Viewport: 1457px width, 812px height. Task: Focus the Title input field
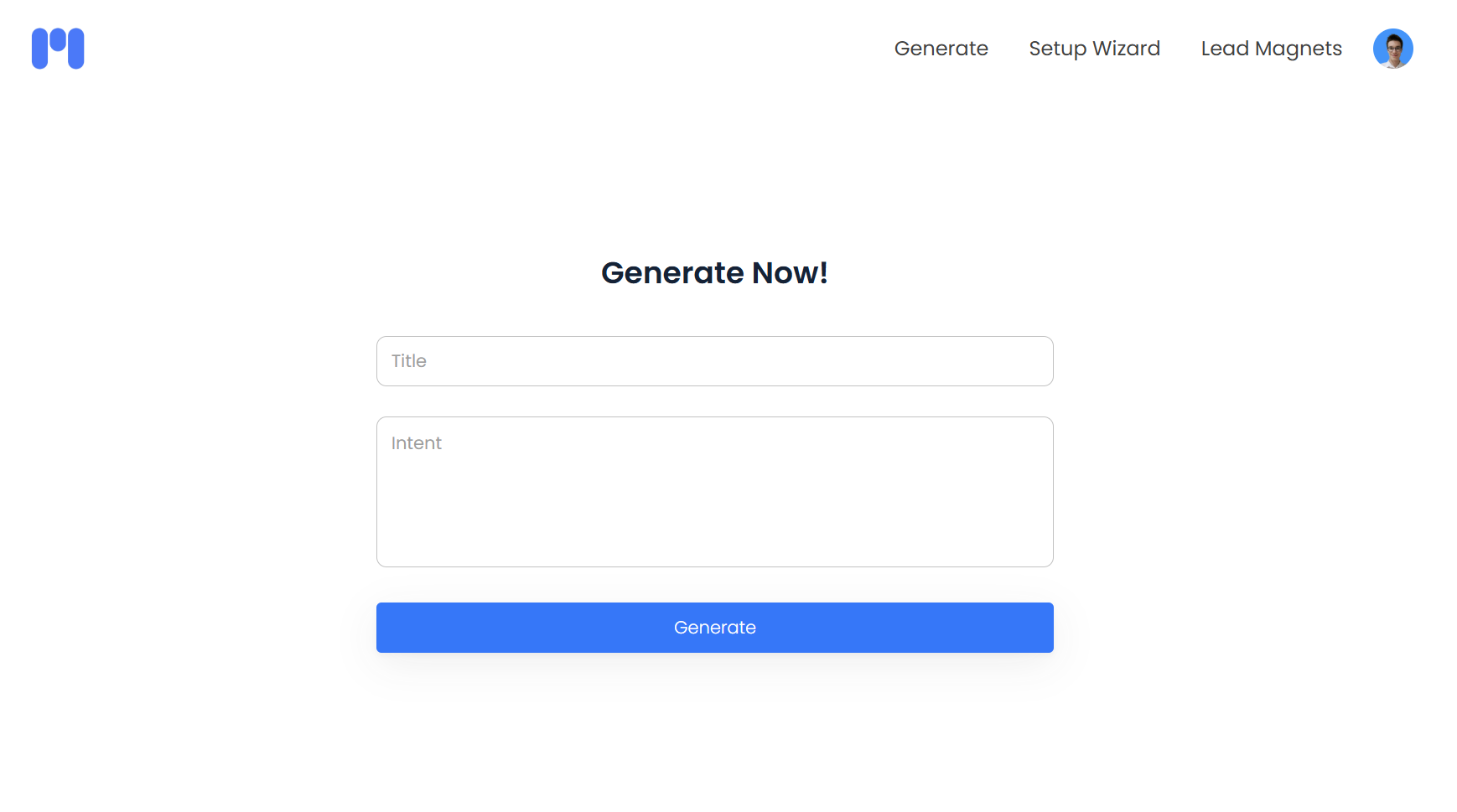(x=714, y=361)
